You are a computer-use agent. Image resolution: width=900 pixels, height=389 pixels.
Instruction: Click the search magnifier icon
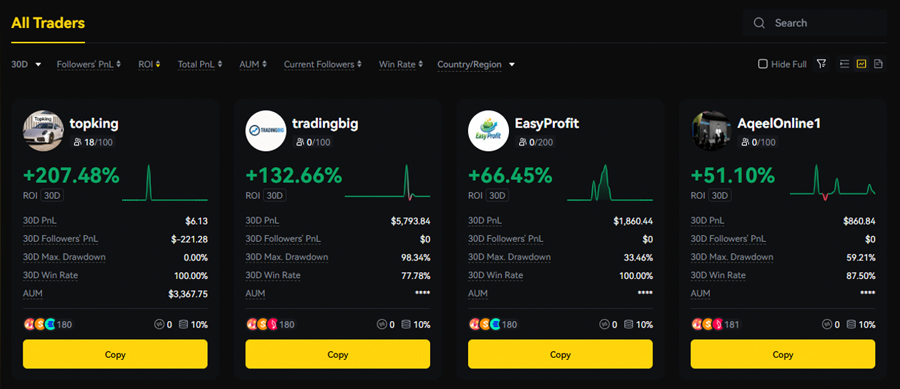tap(759, 23)
